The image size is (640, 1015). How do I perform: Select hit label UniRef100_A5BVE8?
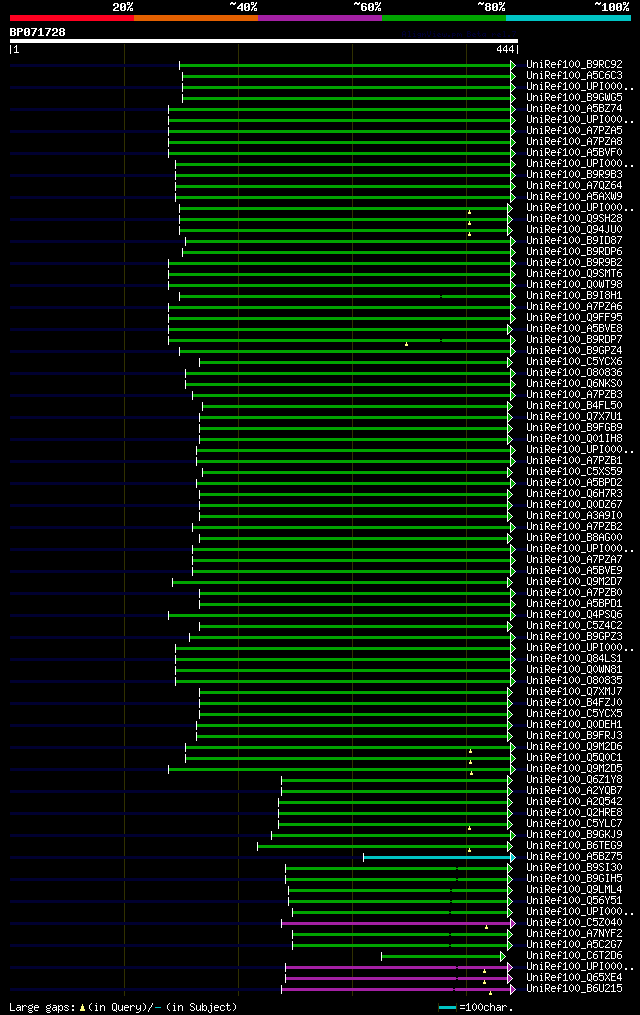coord(574,329)
